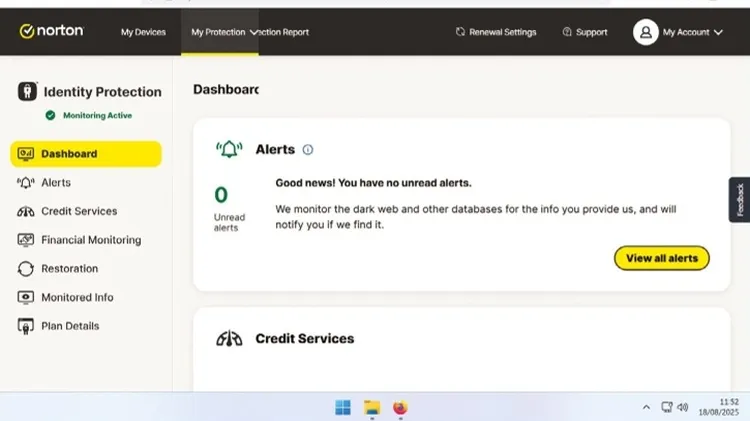
Task: Click the Norton logo in header
Action: coord(52,31)
